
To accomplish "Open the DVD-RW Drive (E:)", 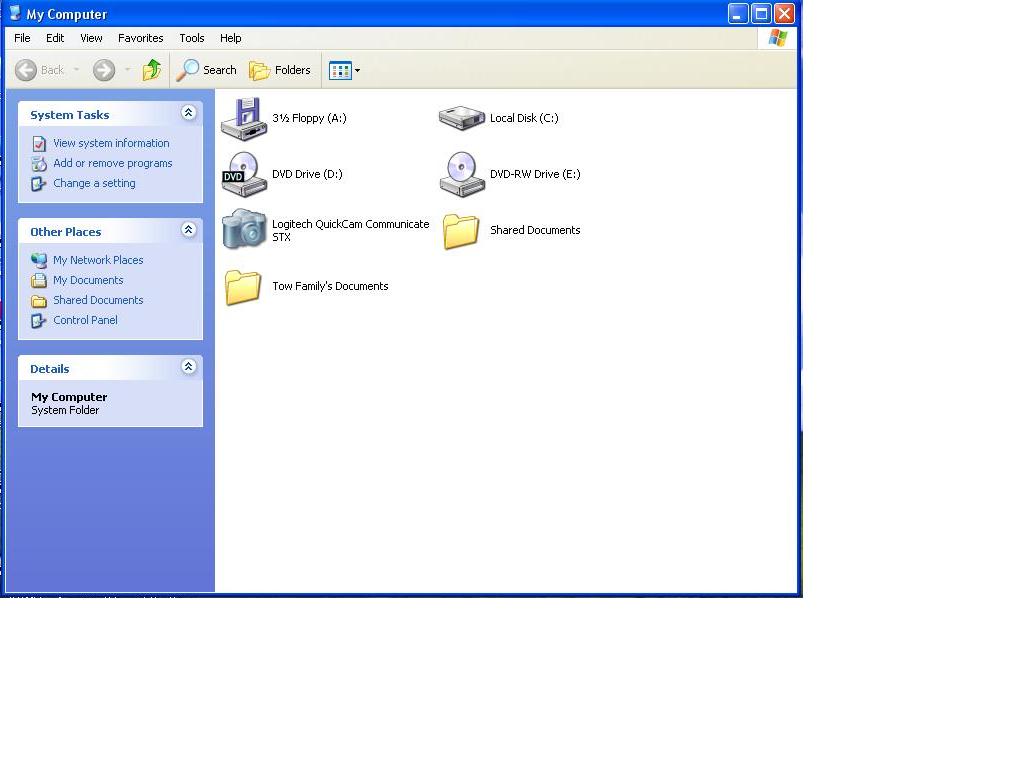I will pos(461,173).
